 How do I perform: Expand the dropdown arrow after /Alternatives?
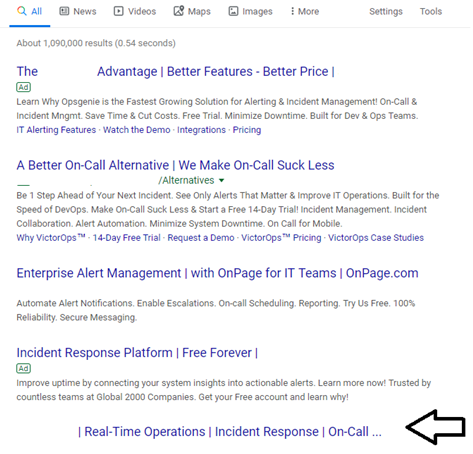[x=221, y=181]
